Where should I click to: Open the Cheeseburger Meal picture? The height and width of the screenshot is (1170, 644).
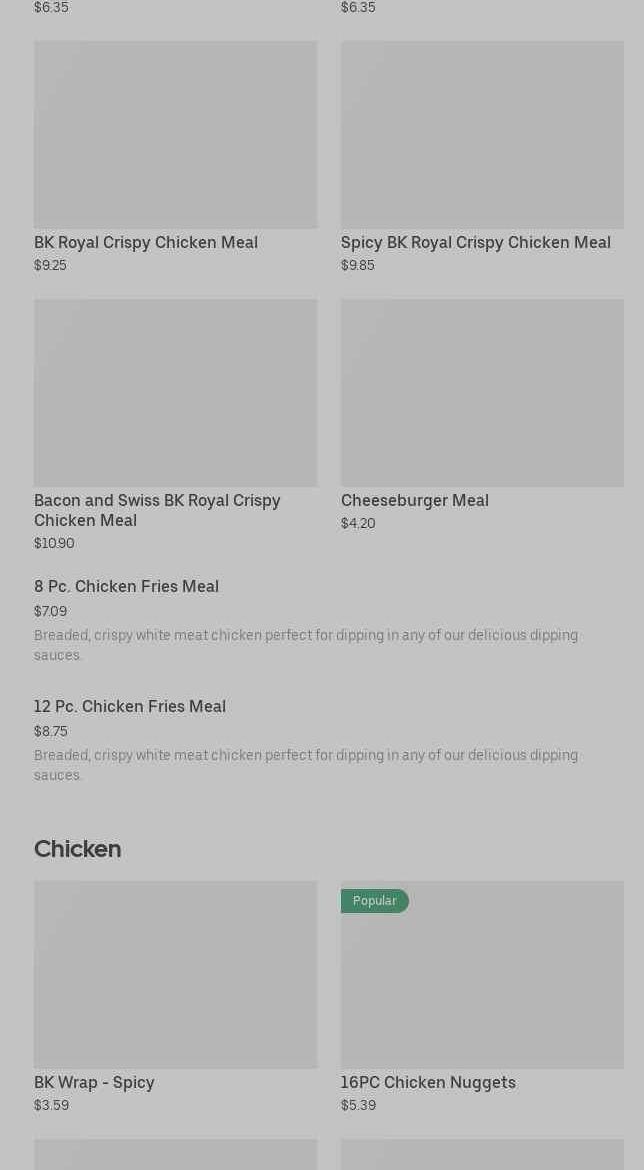click(482, 392)
